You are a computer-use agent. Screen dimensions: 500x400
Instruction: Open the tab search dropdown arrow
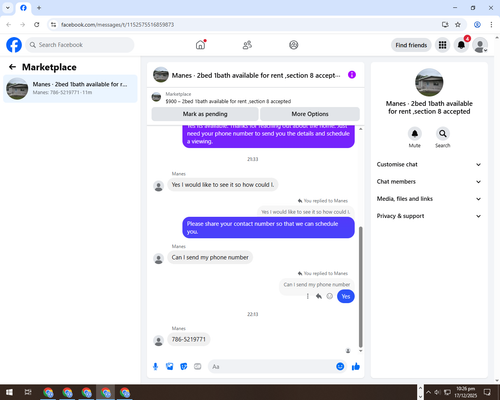point(8,8)
